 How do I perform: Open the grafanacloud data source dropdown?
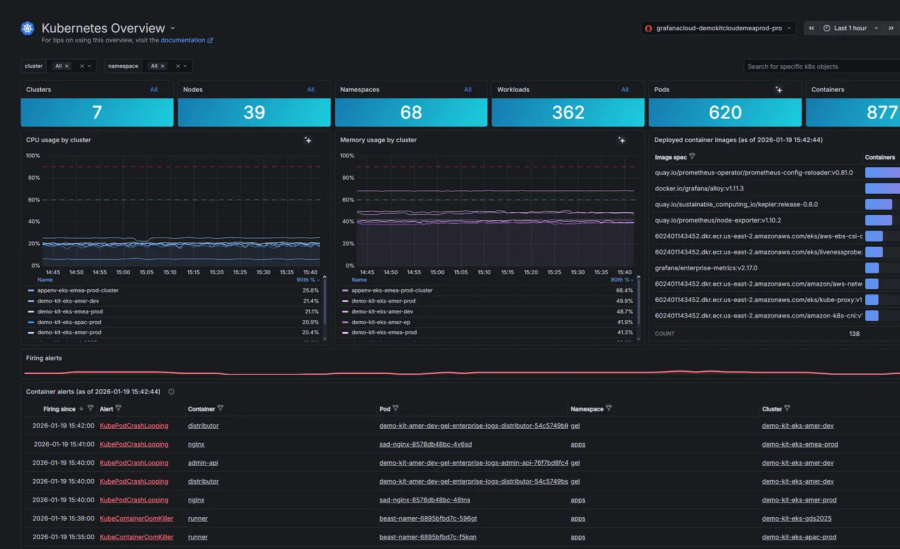tap(719, 28)
